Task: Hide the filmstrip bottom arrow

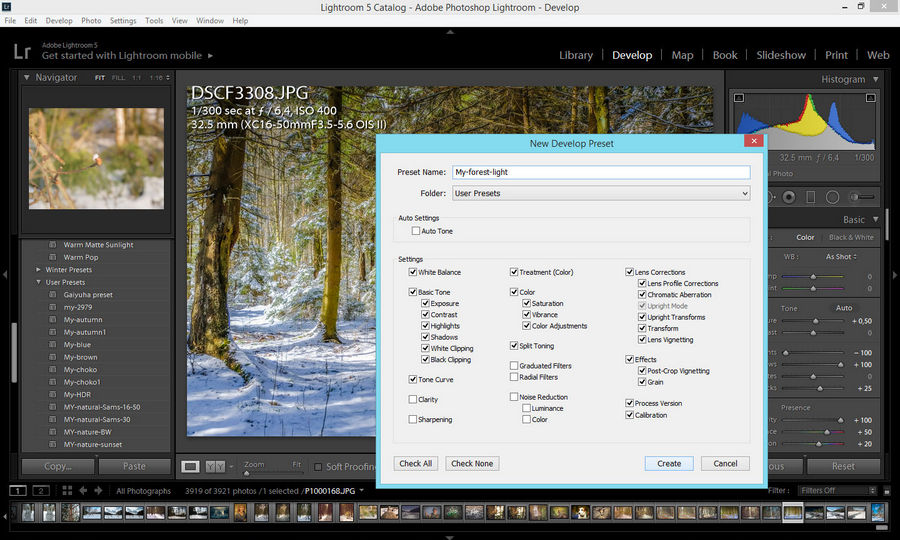Action: click(x=450, y=537)
